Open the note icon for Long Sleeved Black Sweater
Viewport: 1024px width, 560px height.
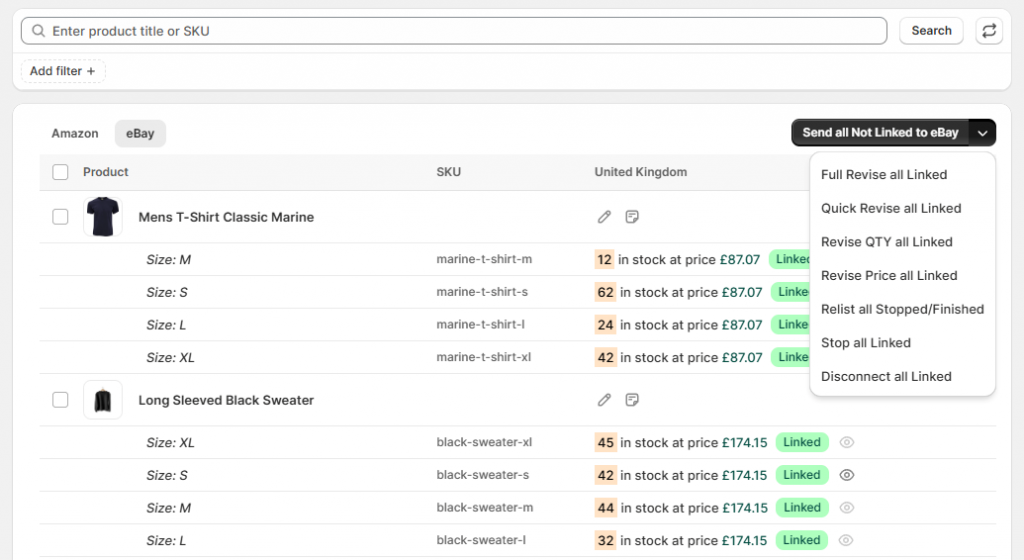(x=632, y=400)
